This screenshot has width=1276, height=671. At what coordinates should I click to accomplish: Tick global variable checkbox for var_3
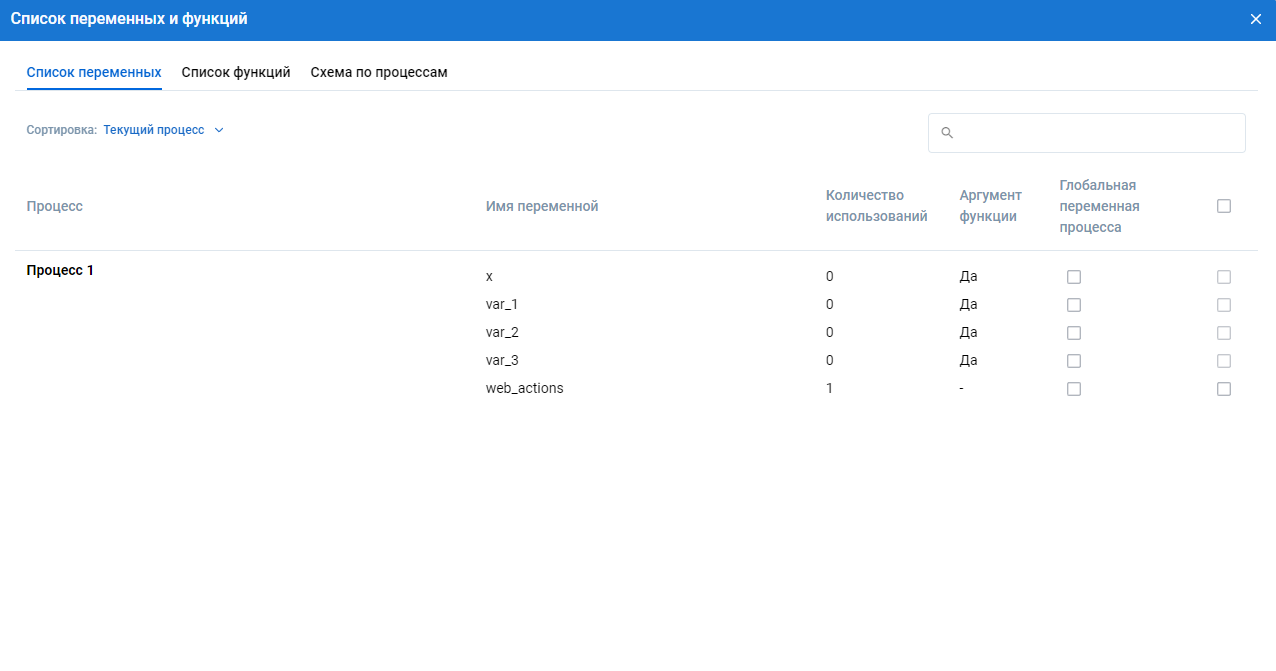coord(1074,361)
